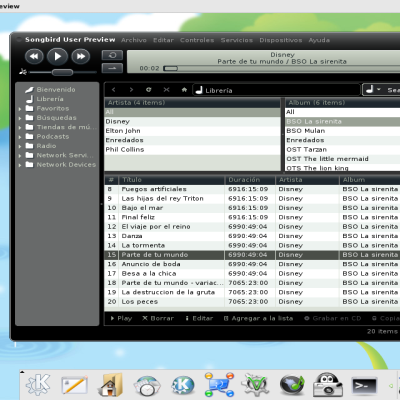Viewport: 400px width, 400px height.
Task: Click the Play button in bottom toolbar
Action: coord(121,318)
